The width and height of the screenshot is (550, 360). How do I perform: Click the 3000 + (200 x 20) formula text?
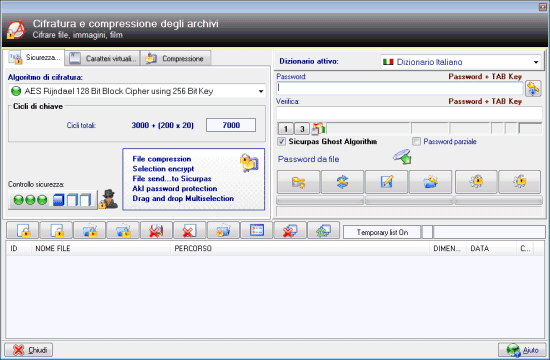162,125
